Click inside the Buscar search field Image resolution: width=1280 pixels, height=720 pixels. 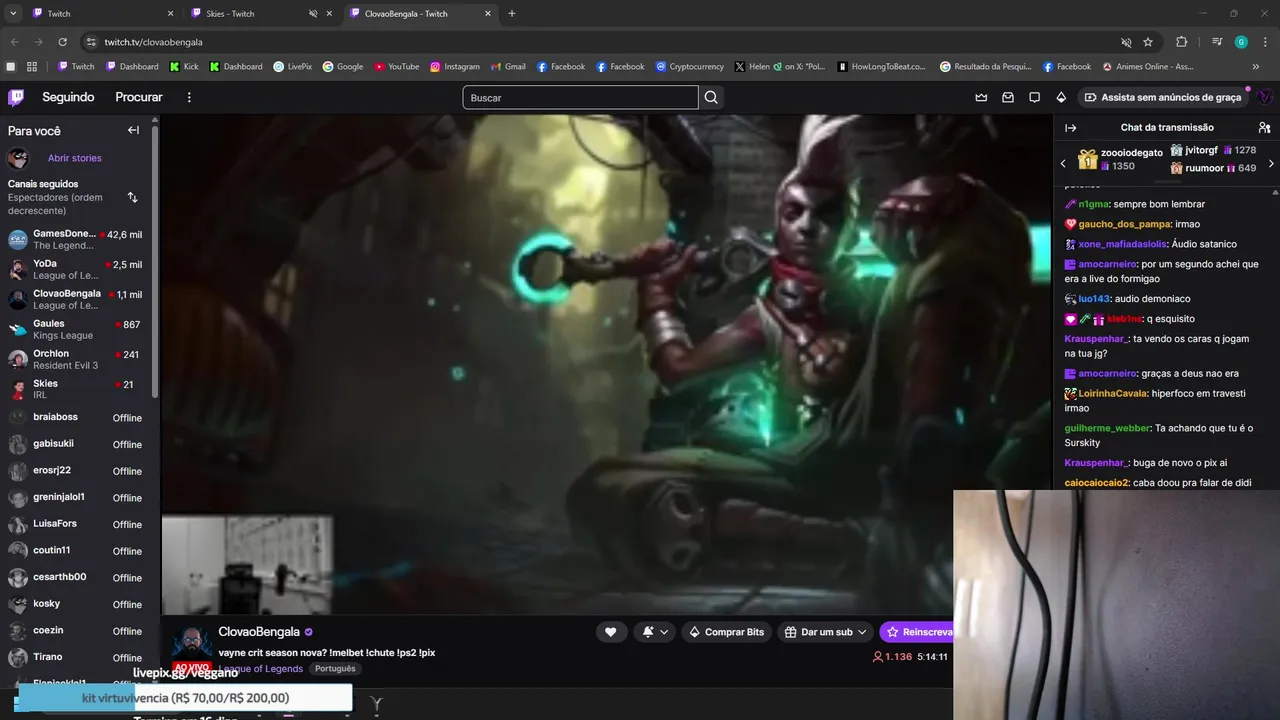(x=580, y=97)
